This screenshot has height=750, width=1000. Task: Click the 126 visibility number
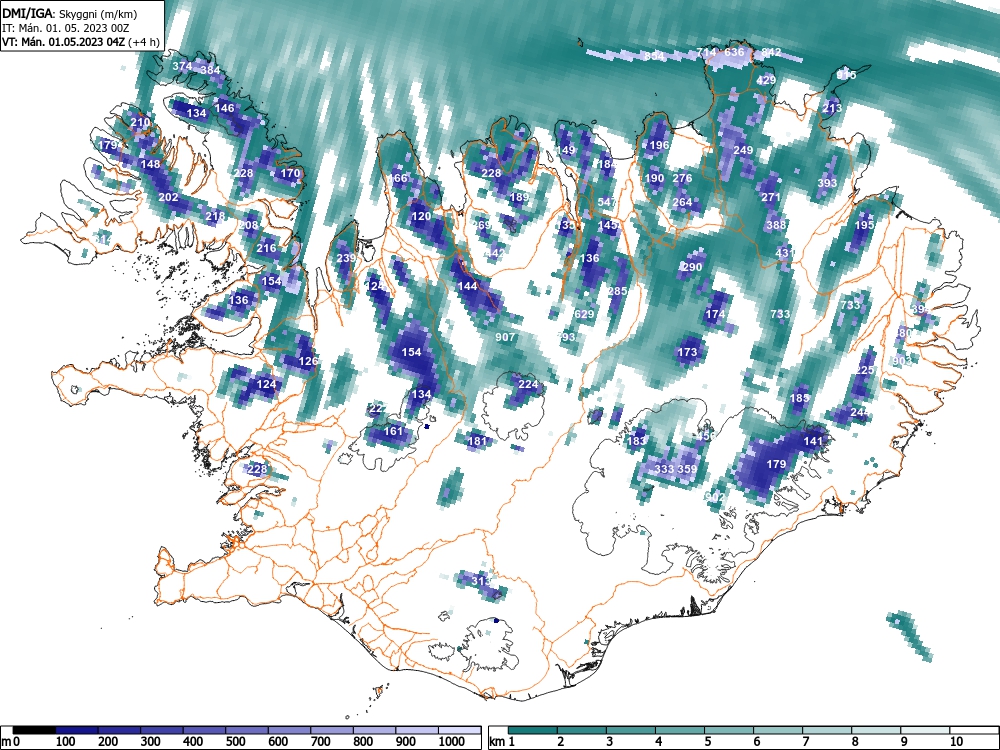coord(308,361)
